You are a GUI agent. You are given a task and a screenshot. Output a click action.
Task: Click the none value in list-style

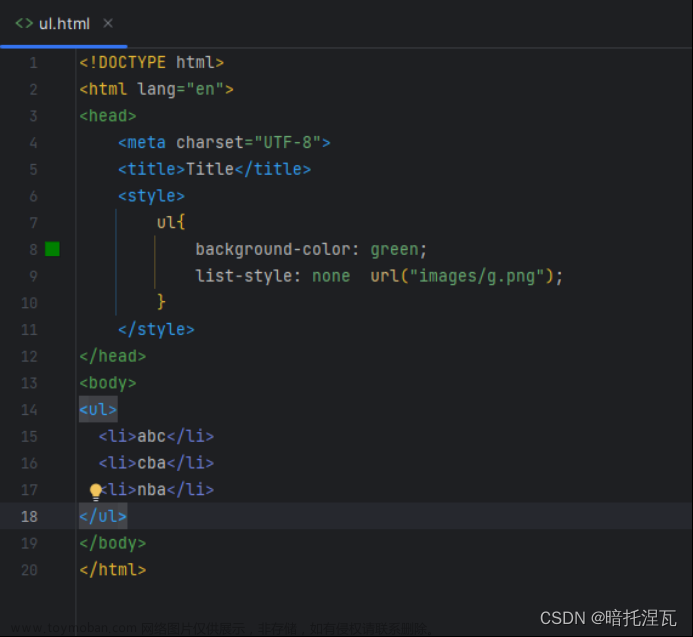(331, 276)
